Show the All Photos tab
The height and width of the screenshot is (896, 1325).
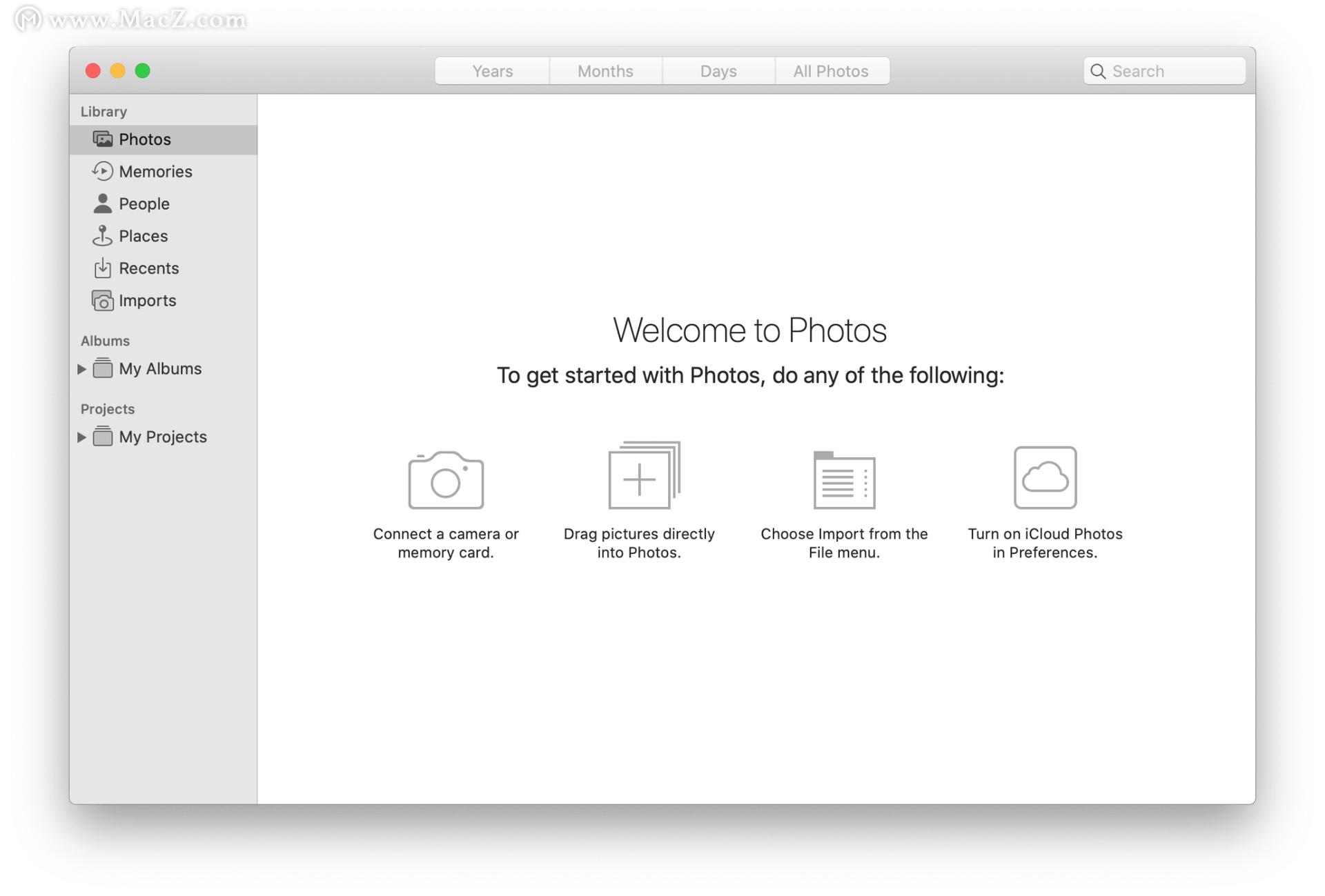(x=831, y=71)
